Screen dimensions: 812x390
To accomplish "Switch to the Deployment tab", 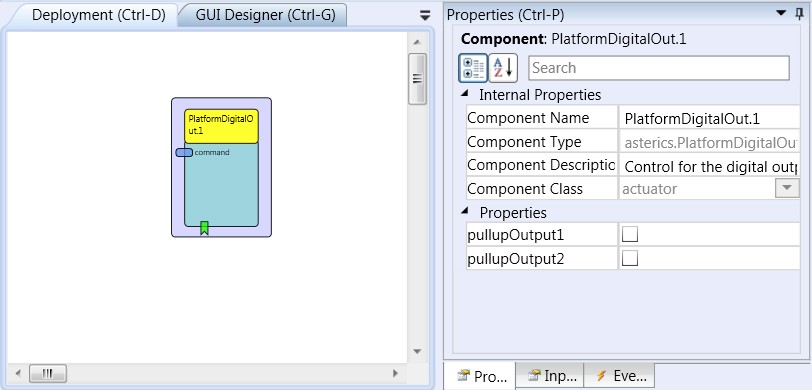I will pyautogui.click(x=98, y=15).
